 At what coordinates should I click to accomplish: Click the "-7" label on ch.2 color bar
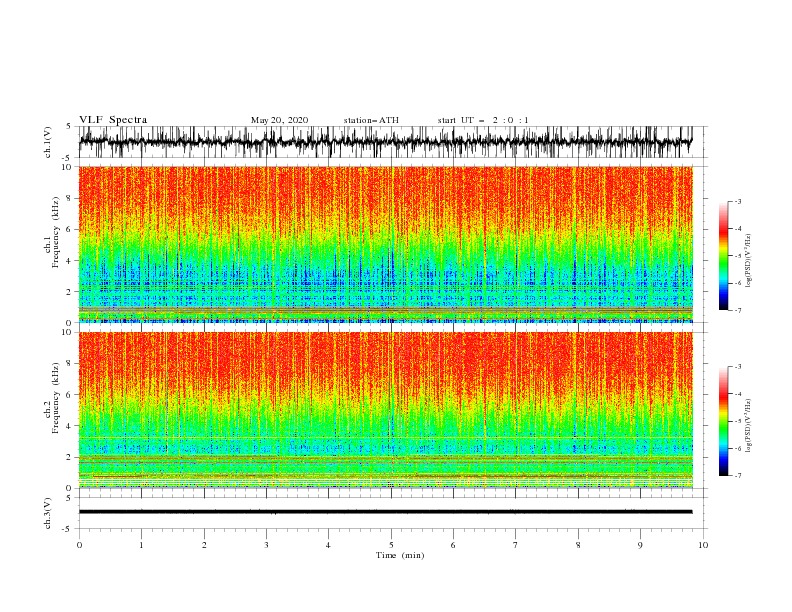[737, 475]
